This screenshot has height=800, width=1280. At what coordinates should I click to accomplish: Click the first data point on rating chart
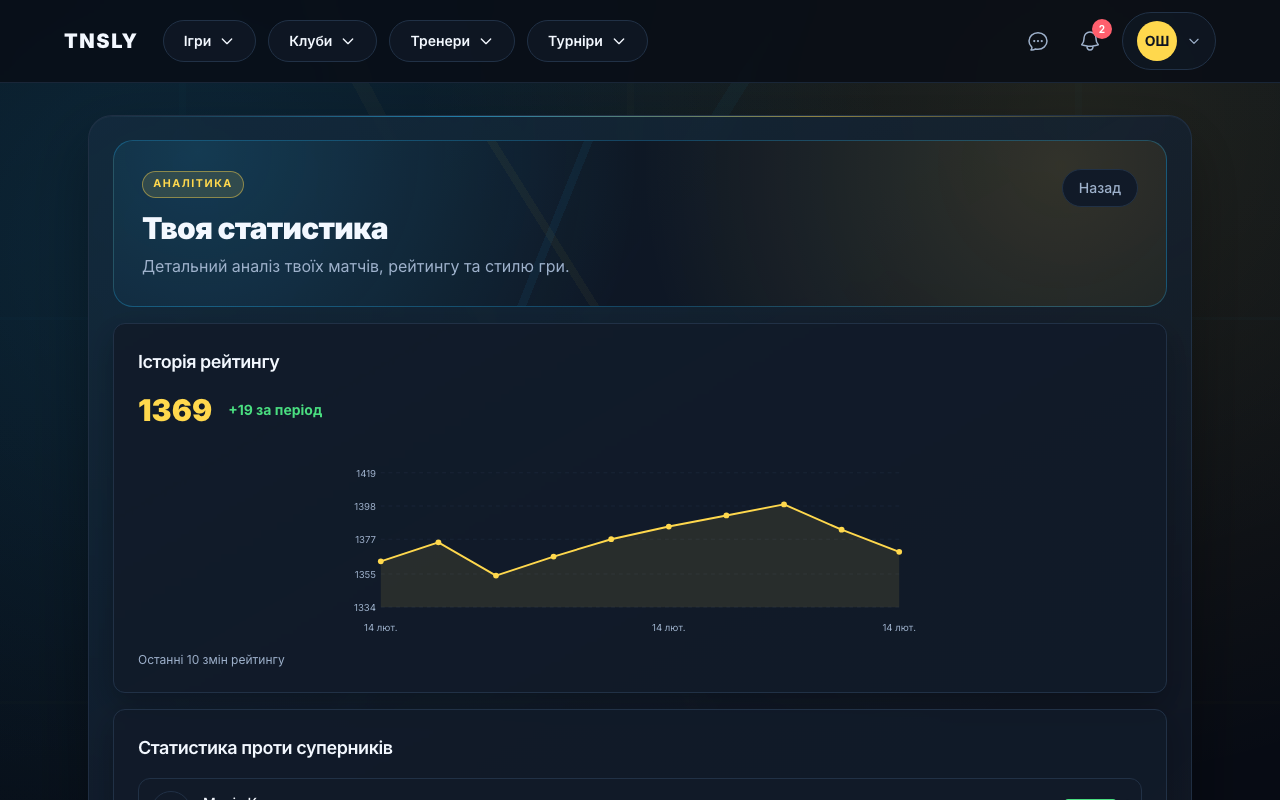click(x=381, y=561)
